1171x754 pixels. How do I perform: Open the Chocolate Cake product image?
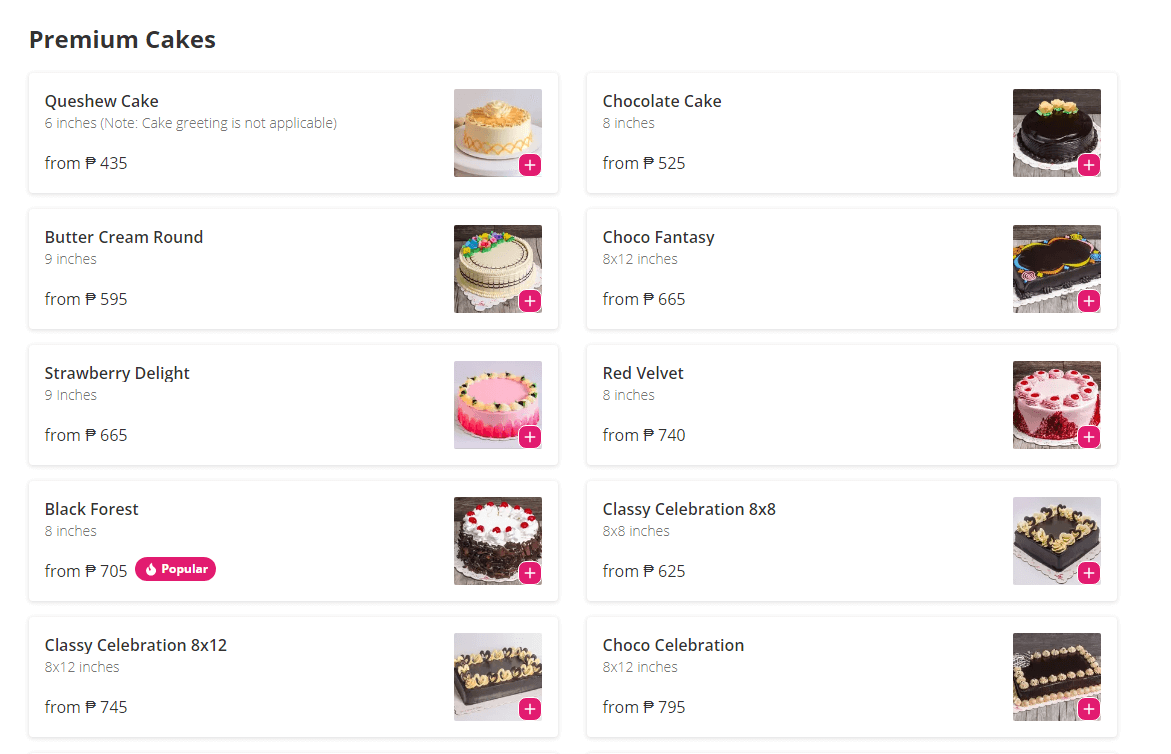(1056, 133)
